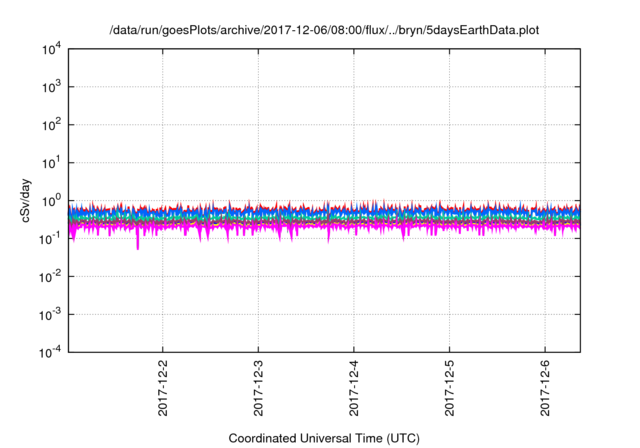Click the 10^-4 y-axis tick label
This screenshot has height=448, width=640.
pos(50,352)
